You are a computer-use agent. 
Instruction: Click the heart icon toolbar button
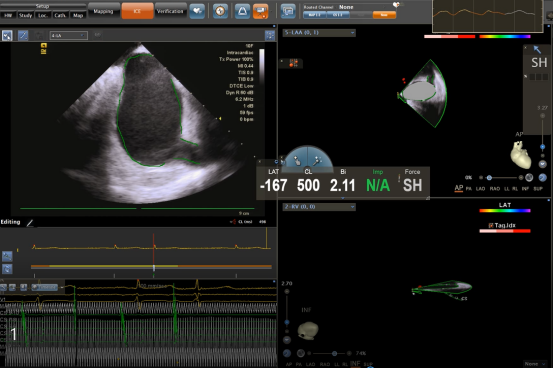197,11
